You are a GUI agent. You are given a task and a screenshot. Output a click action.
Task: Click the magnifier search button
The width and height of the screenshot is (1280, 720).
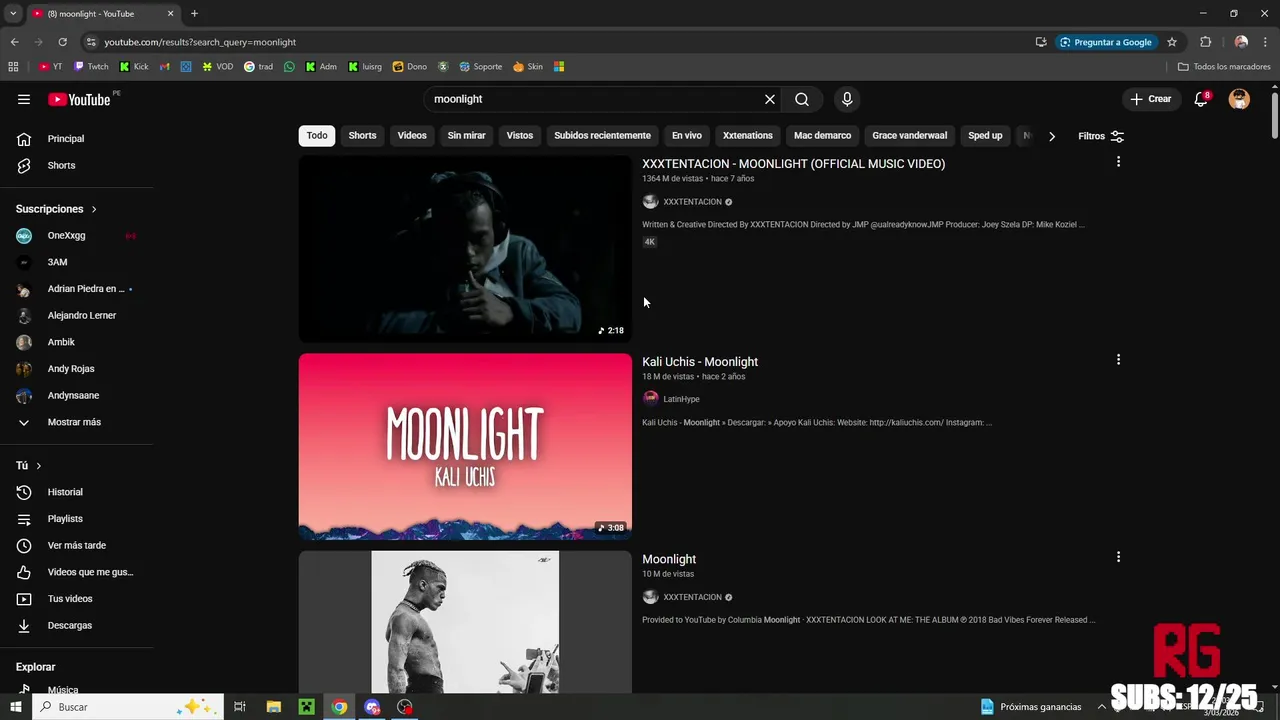click(x=802, y=99)
